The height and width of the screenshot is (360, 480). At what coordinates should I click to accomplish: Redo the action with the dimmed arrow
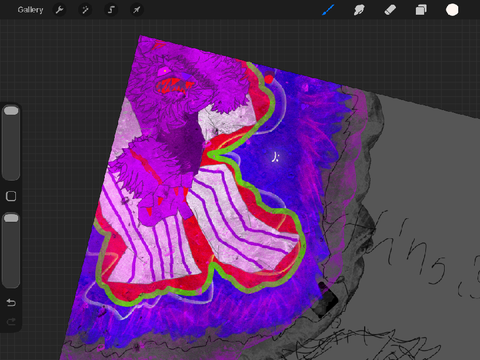click(11, 322)
